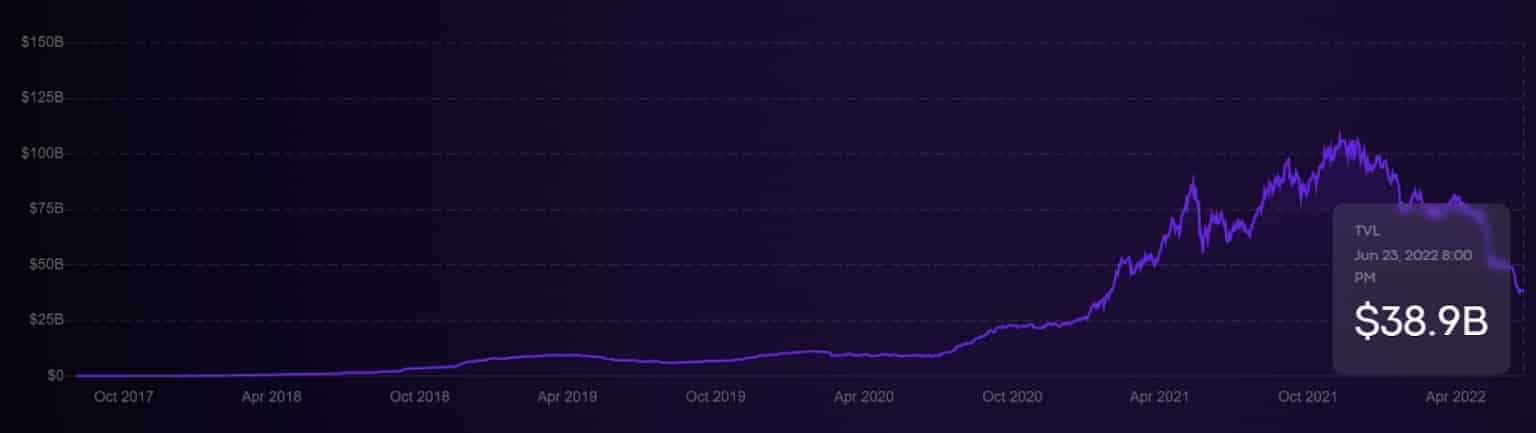The image size is (1536, 433).
Task: Click the Apr 2022 axis label
Action: pyautogui.click(x=1455, y=397)
